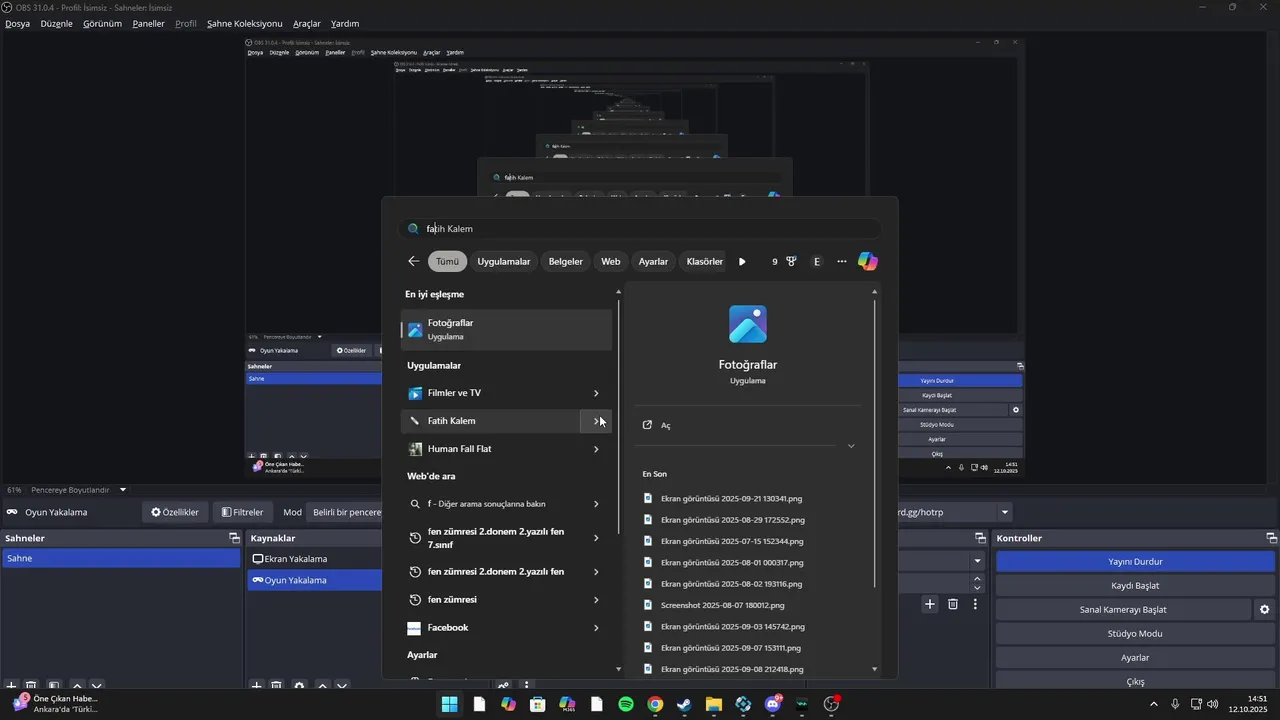Open the scene filters icon in Sahneler
Viewport: 1280px width, 720px height.
(x=54, y=686)
